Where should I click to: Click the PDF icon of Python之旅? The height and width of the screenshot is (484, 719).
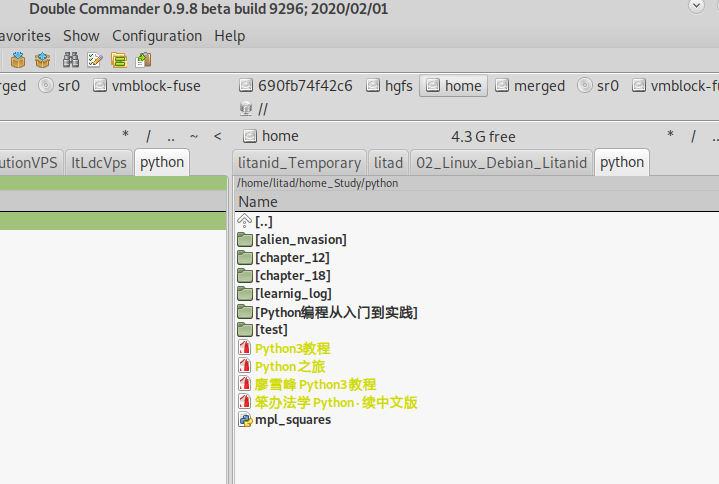(x=245, y=366)
